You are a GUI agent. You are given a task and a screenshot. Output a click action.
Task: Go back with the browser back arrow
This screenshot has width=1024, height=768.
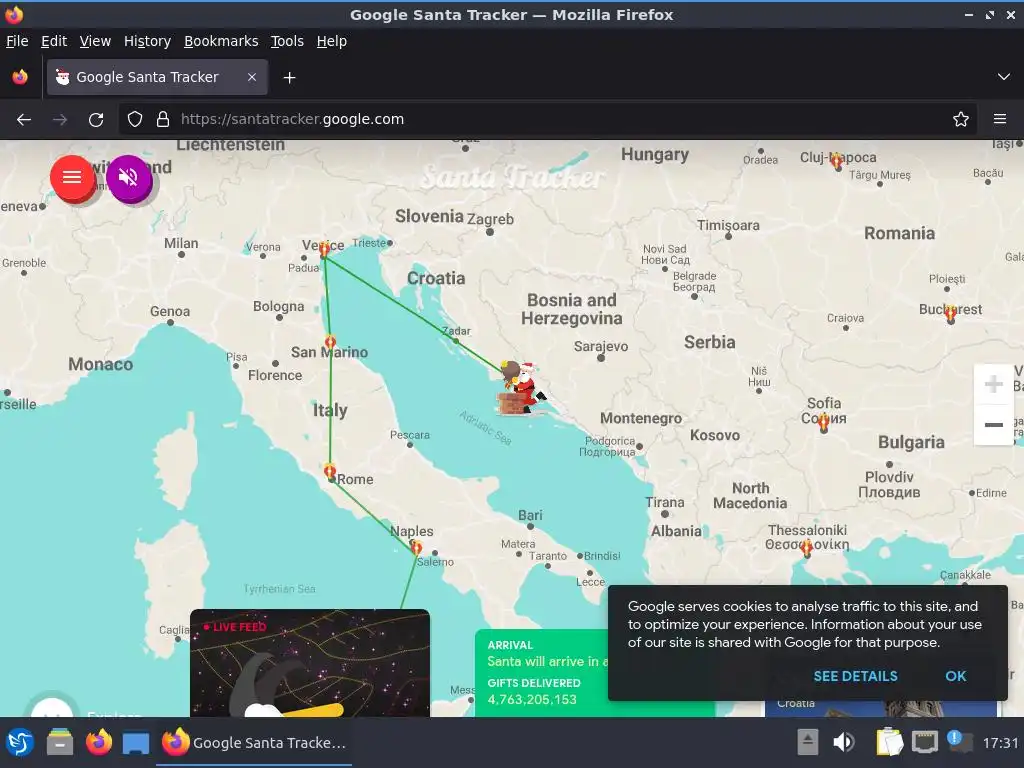coord(24,120)
